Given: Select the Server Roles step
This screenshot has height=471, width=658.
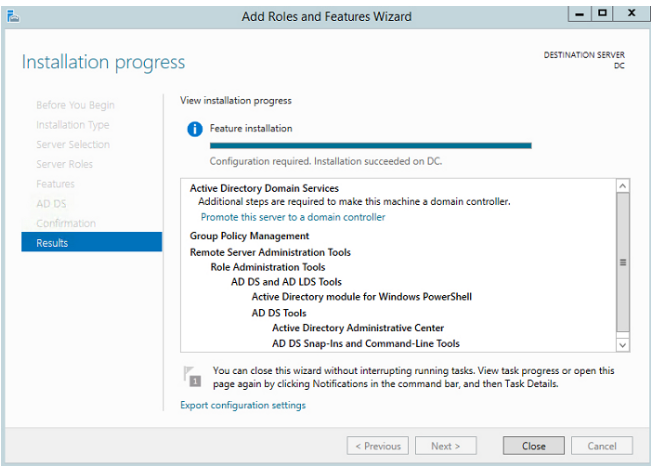Looking at the screenshot, I should 64,164.
